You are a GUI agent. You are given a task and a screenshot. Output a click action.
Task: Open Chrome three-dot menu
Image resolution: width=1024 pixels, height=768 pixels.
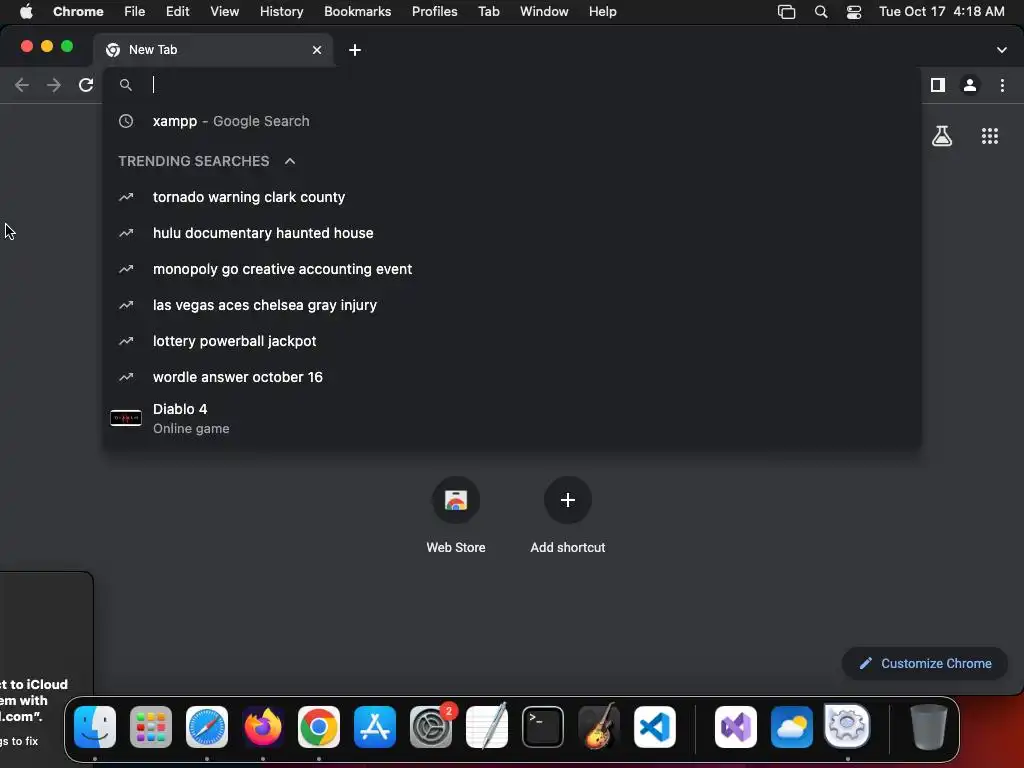coord(1002,85)
